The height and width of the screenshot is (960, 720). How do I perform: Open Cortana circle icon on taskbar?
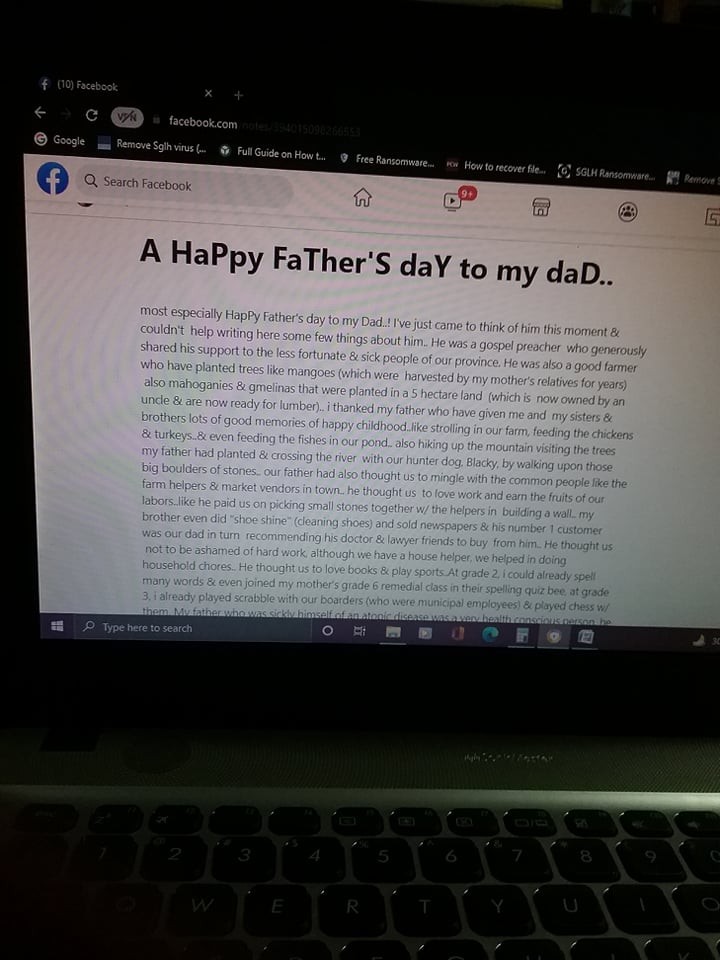pos(328,630)
